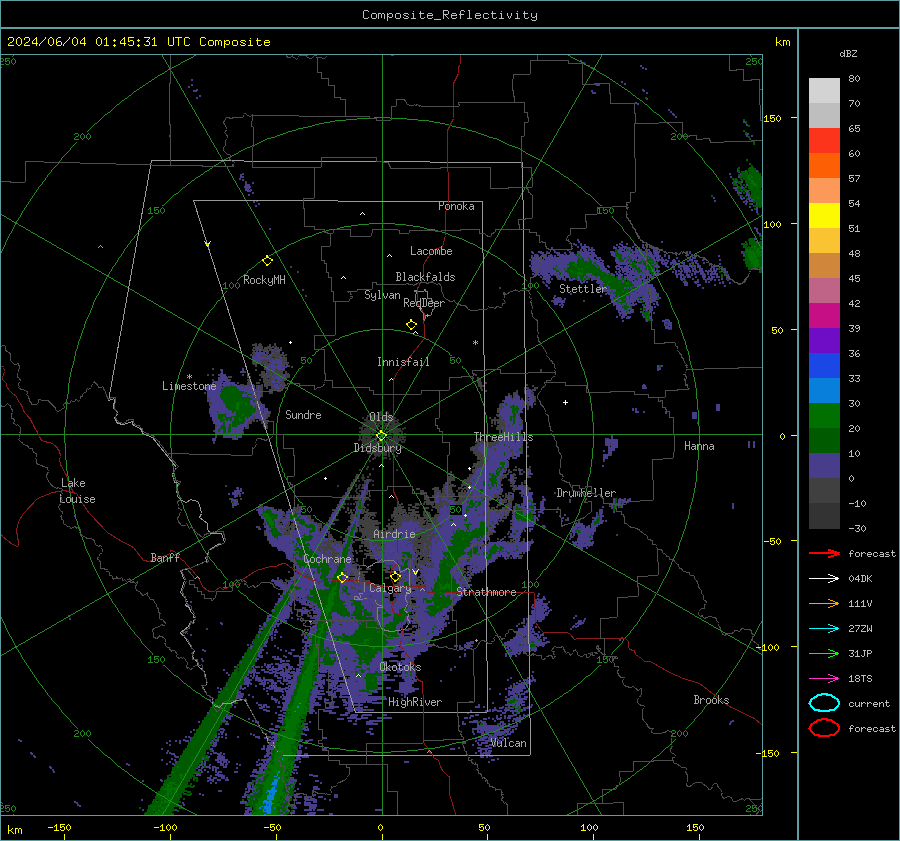
Task: Click the Ponoka map label
Action: (x=456, y=206)
